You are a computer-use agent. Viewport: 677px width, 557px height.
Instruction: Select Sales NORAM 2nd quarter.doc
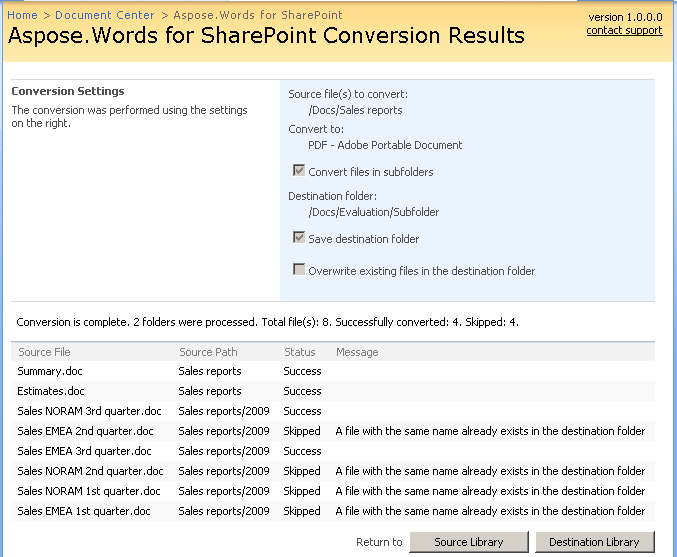[x=90, y=471]
